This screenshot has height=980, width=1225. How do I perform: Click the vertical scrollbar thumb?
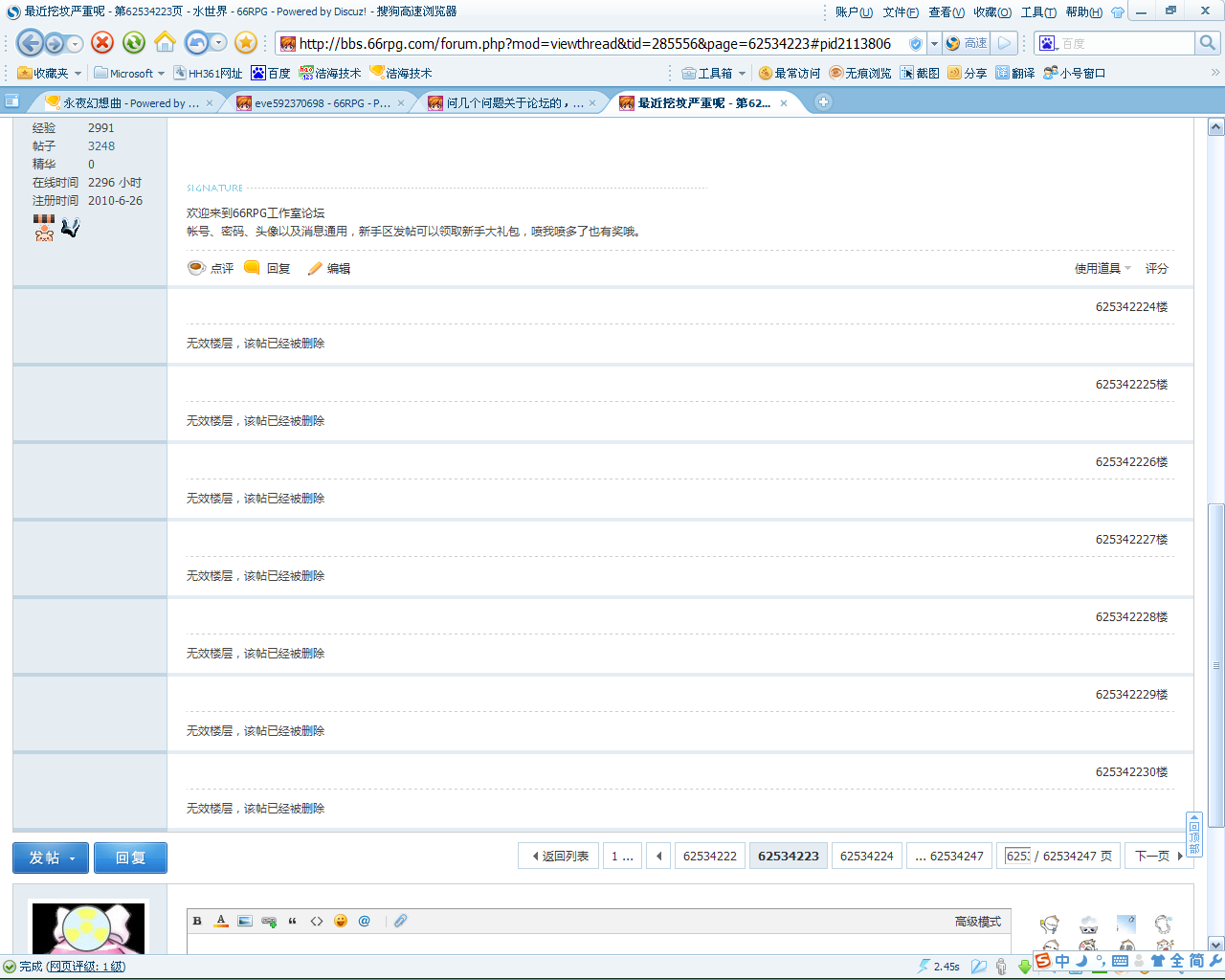tap(1216, 665)
